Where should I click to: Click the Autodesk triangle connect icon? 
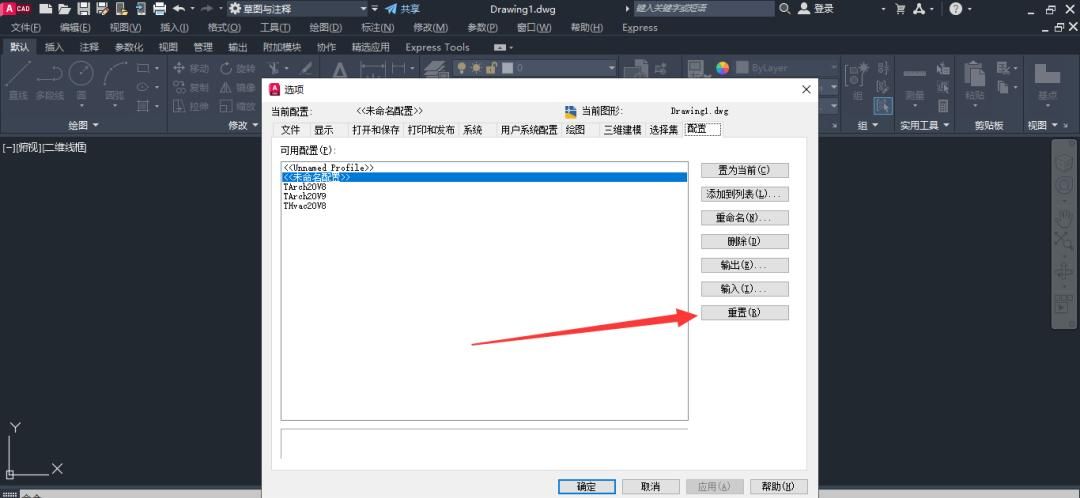click(920, 9)
